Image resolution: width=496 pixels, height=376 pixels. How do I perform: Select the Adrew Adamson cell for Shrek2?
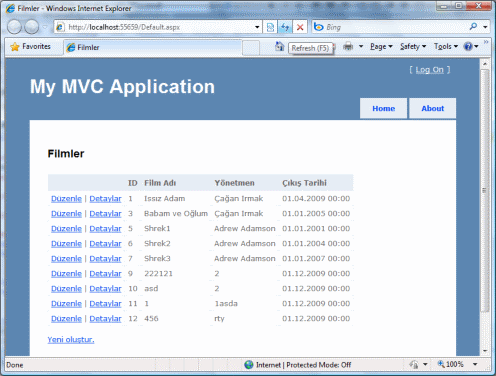click(x=245, y=244)
